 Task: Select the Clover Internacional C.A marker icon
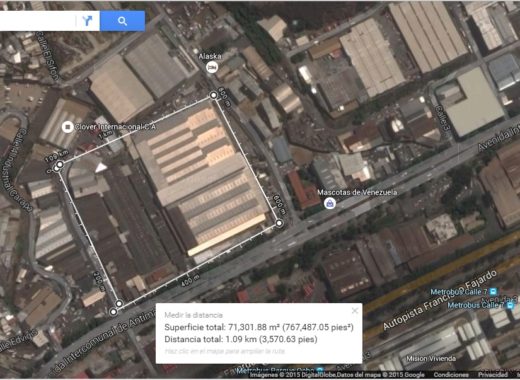[68, 127]
